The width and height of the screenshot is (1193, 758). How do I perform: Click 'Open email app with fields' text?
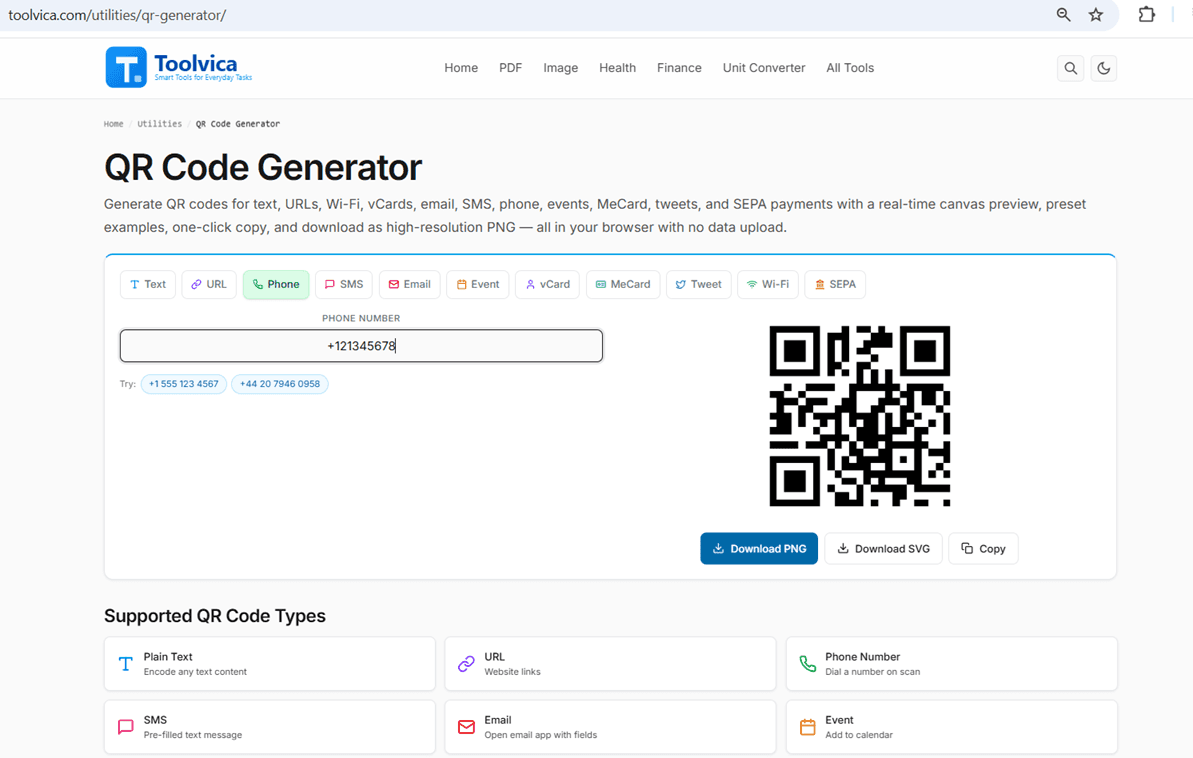pos(540,735)
